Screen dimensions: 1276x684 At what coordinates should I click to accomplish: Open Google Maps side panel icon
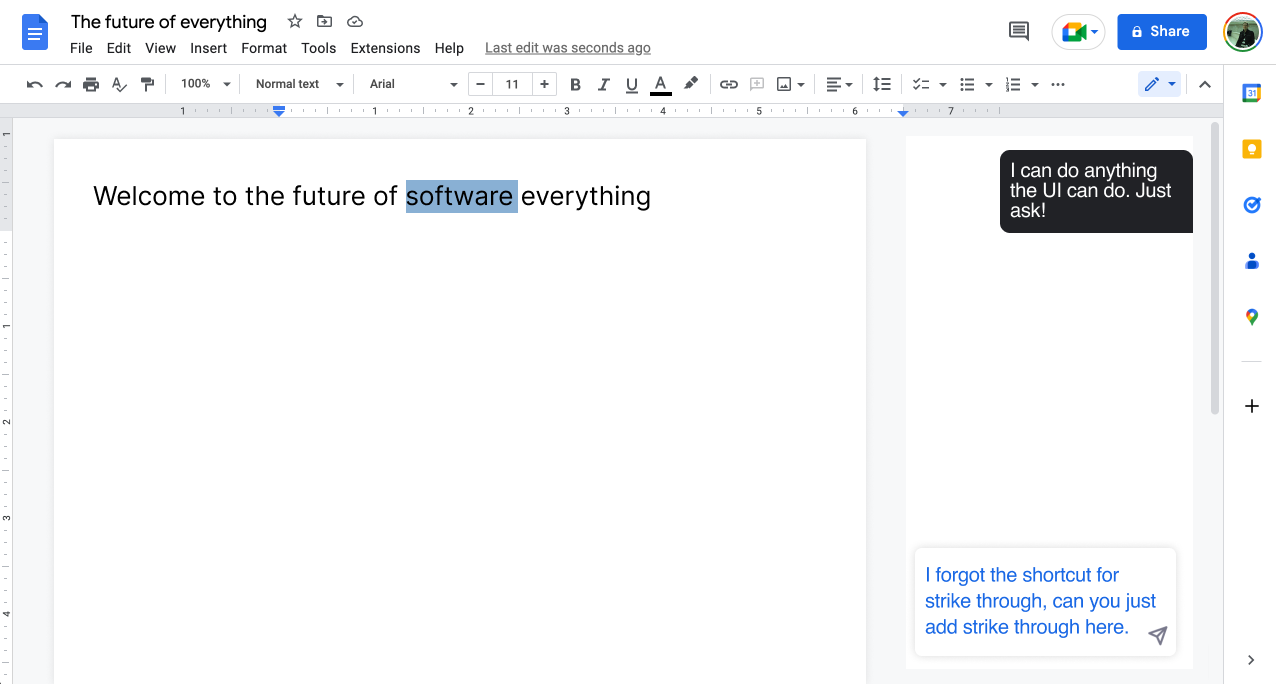(1251, 317)
